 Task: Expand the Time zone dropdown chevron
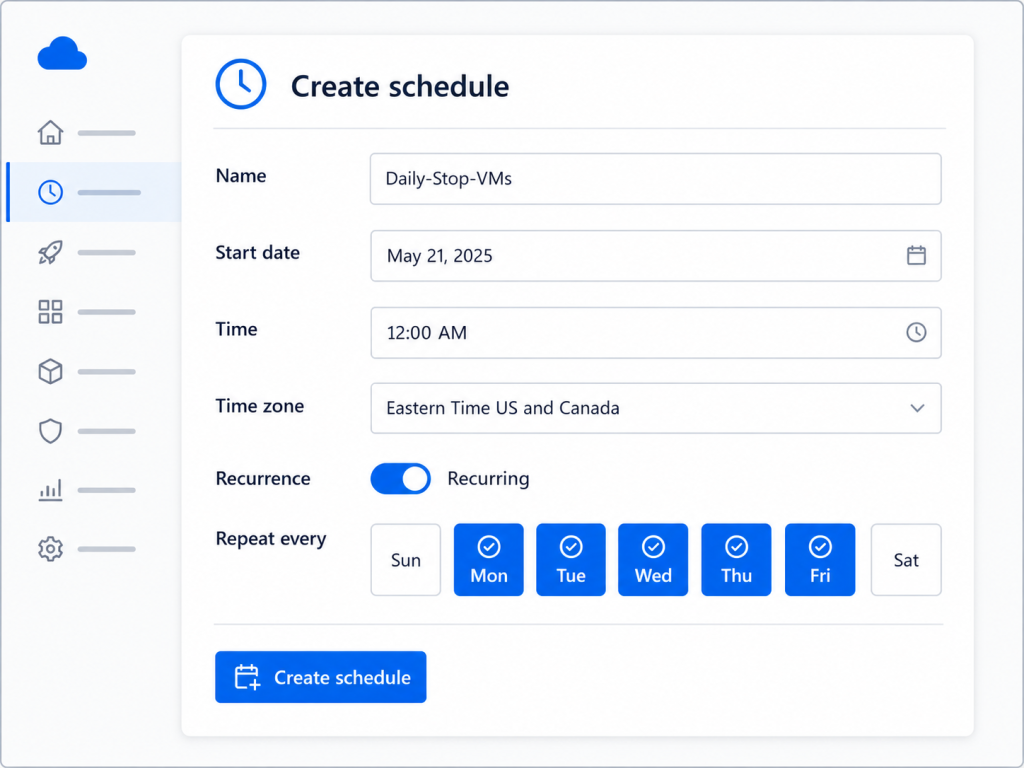917,408
